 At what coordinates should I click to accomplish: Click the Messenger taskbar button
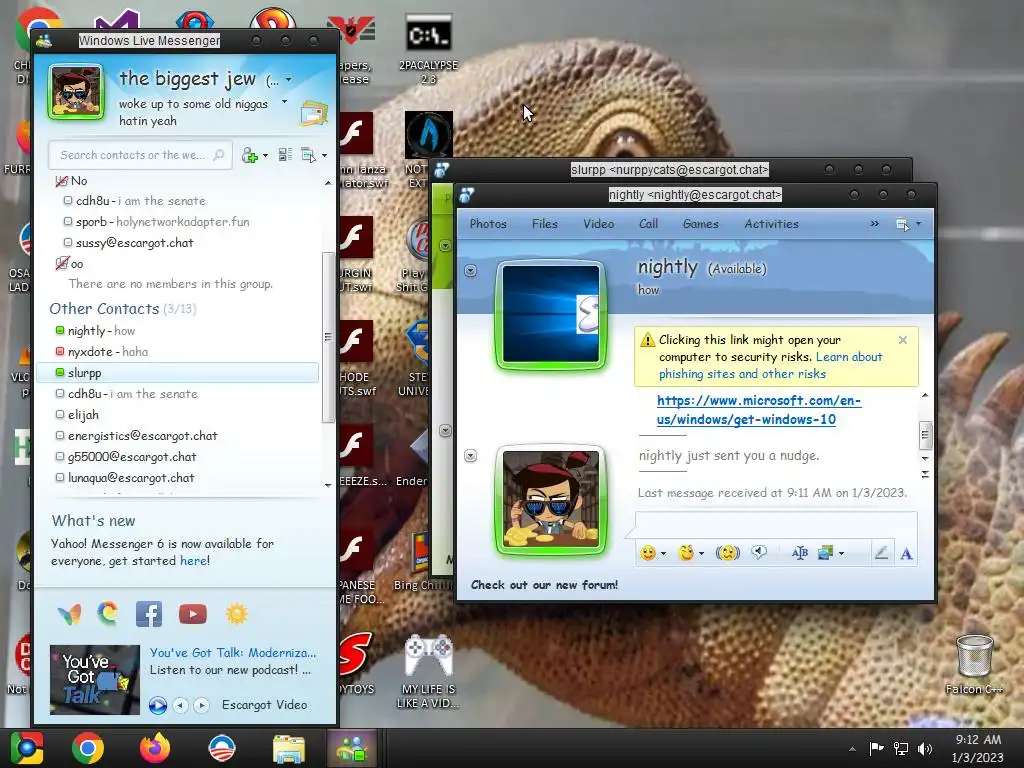click(351, 748)
